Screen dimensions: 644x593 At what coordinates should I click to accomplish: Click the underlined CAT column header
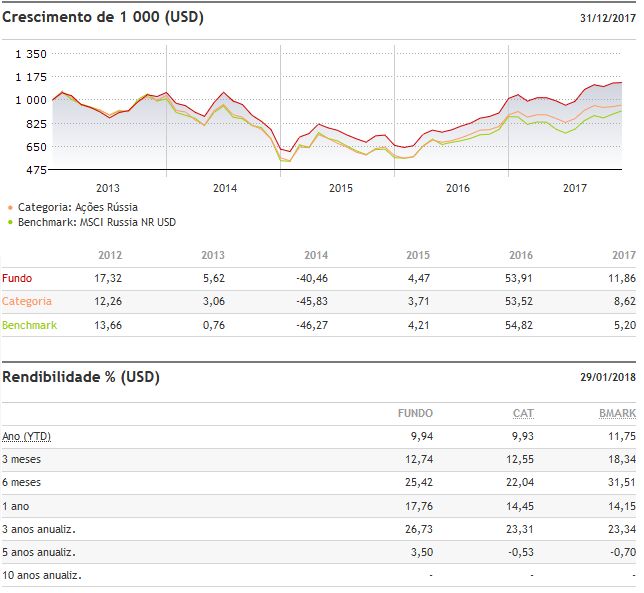click(x=522, y=413)
